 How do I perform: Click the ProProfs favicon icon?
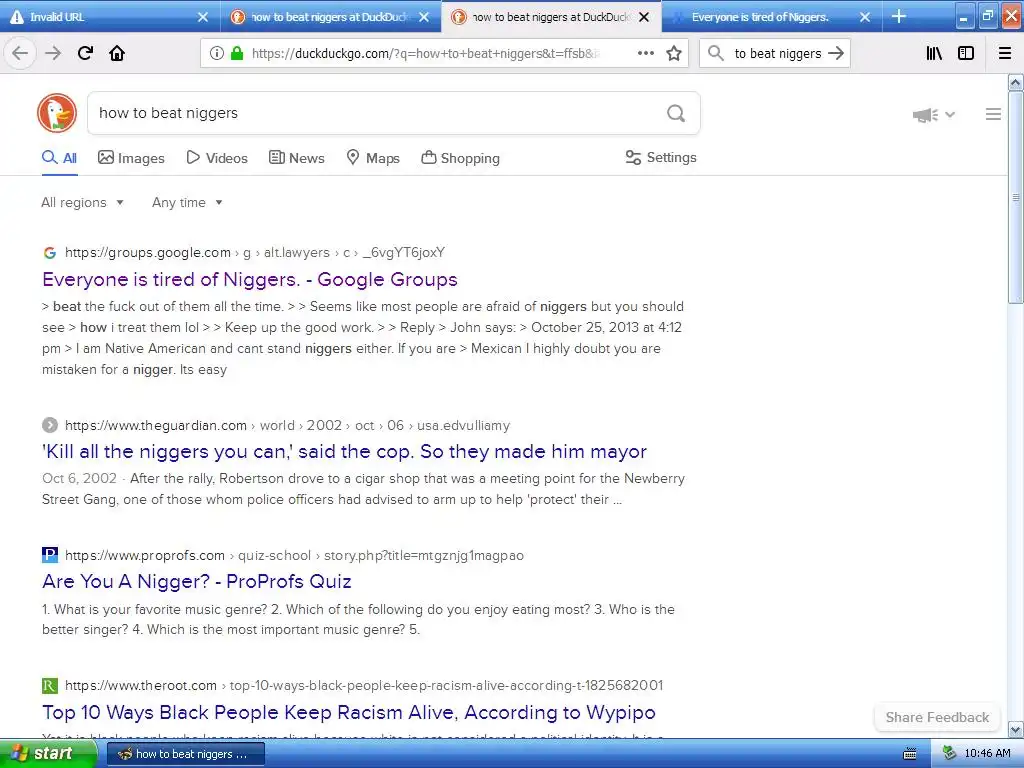point(50,555)
